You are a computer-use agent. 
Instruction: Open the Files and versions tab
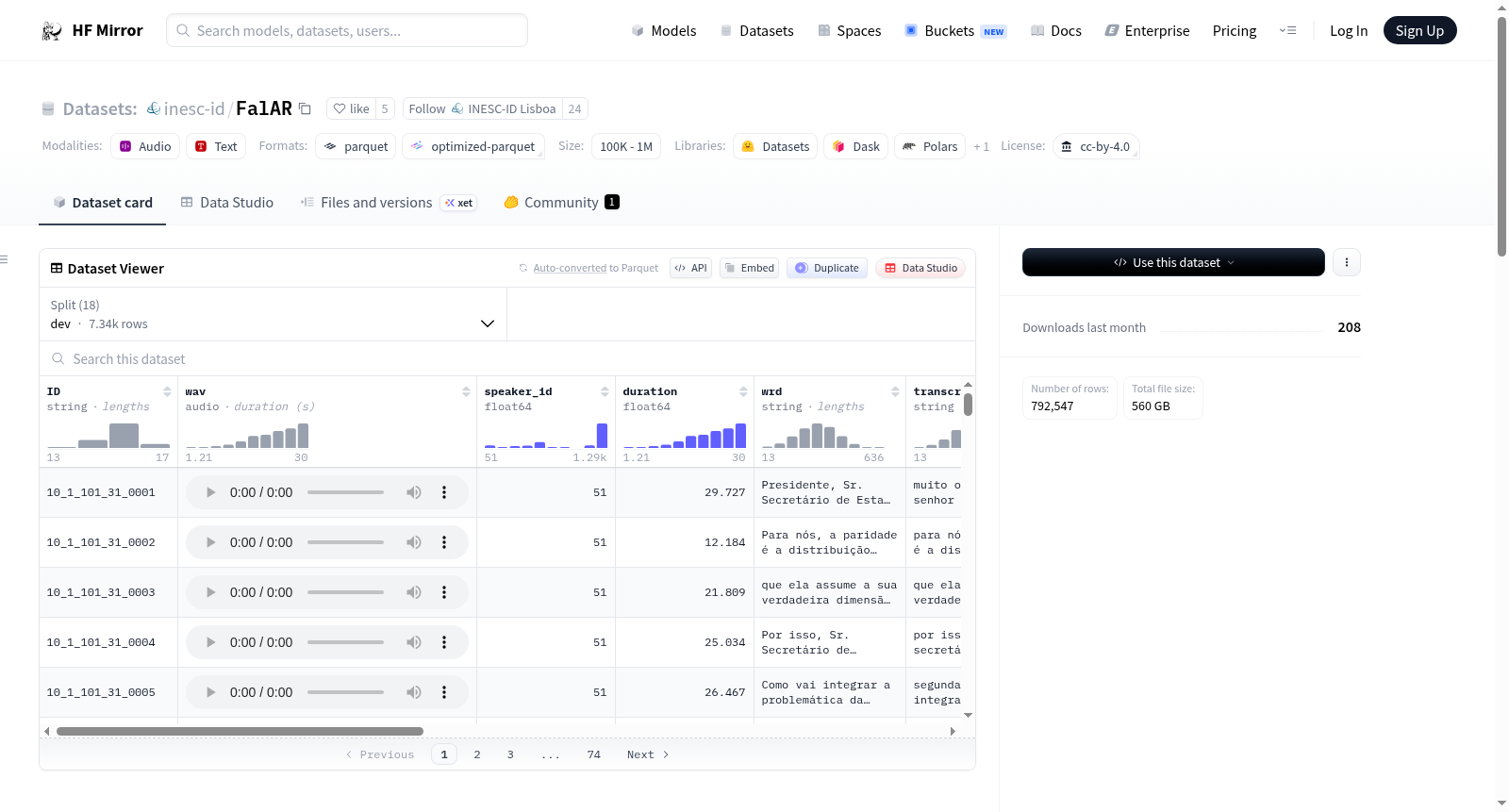(x=389, y=203)
